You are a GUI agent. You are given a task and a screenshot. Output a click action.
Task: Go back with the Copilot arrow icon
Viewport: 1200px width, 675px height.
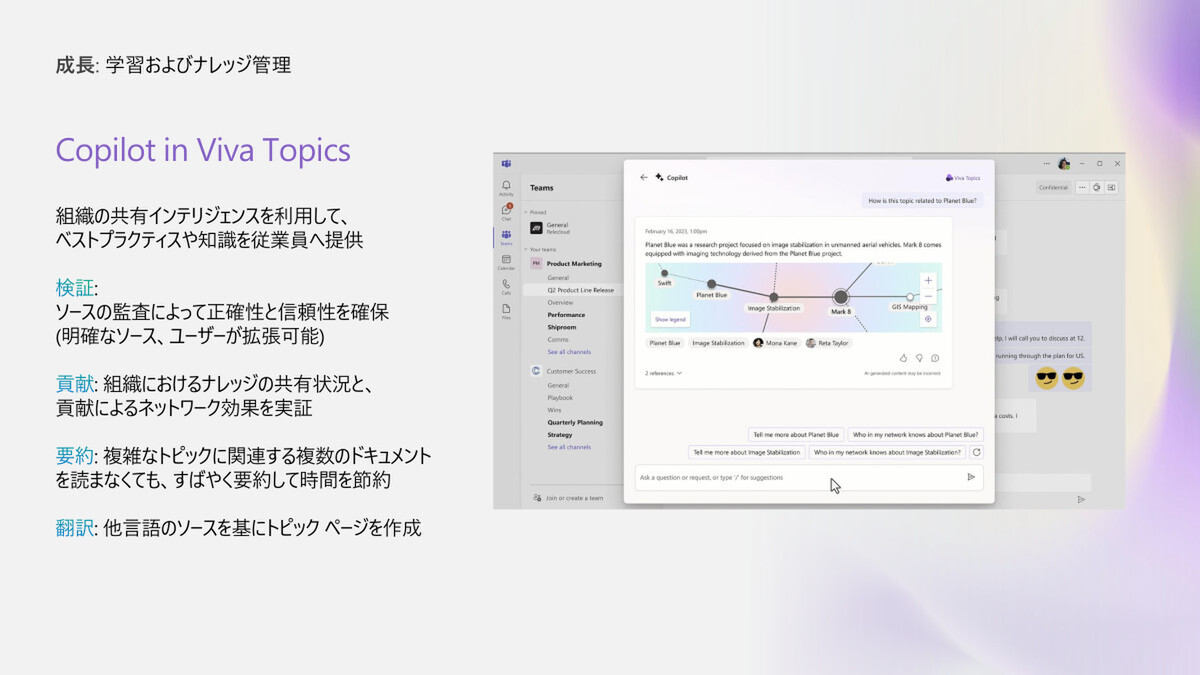click(x=643, y=177)
